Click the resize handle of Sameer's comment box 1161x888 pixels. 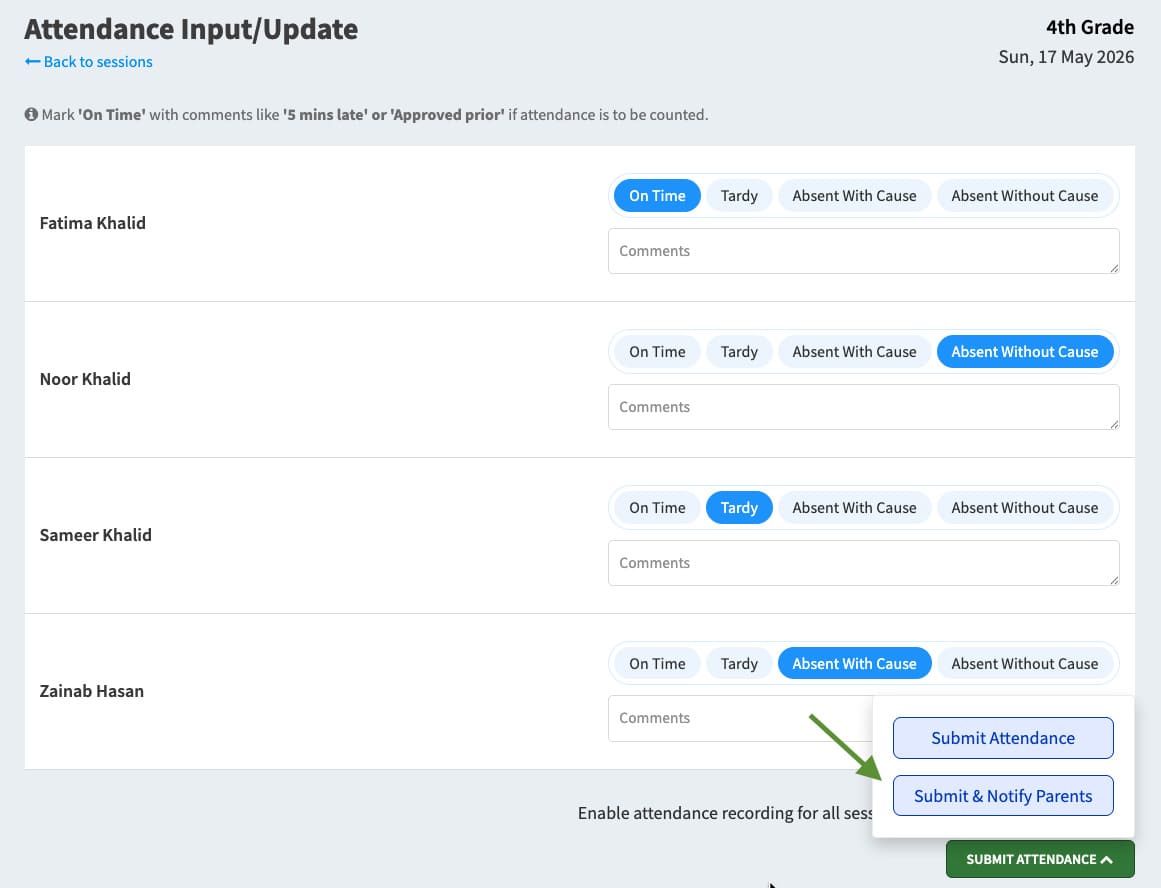point(1114,580)
